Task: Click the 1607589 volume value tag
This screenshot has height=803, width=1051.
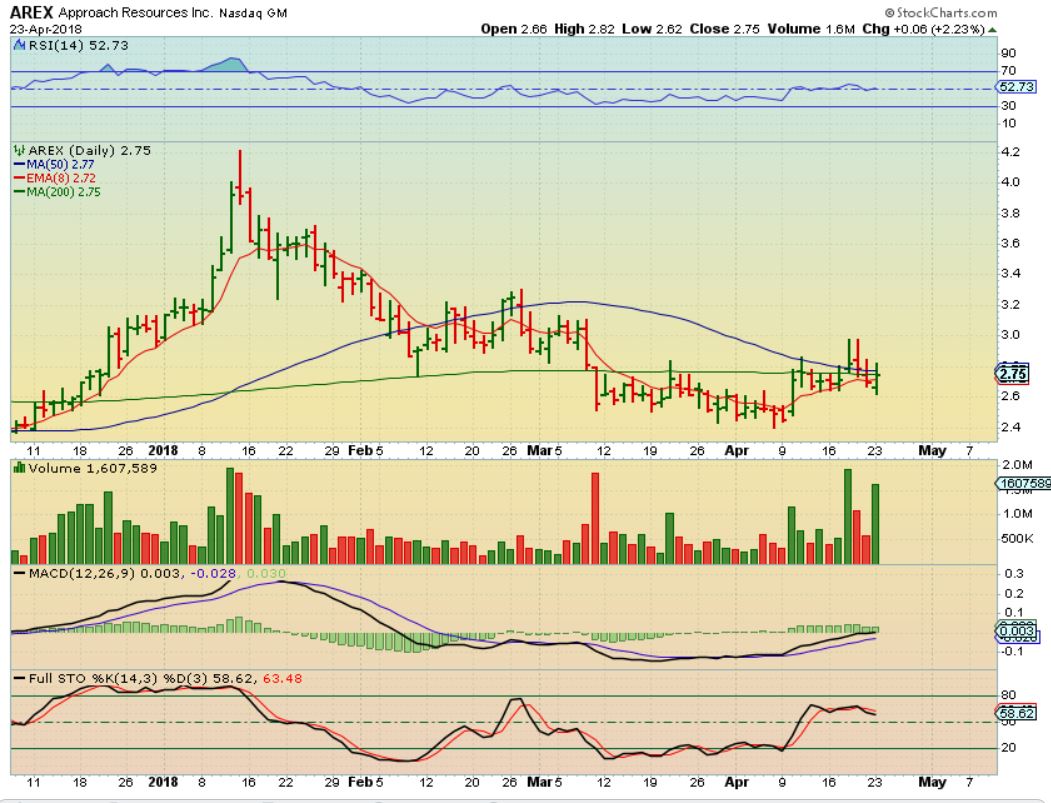Action: click(1023, 483)
